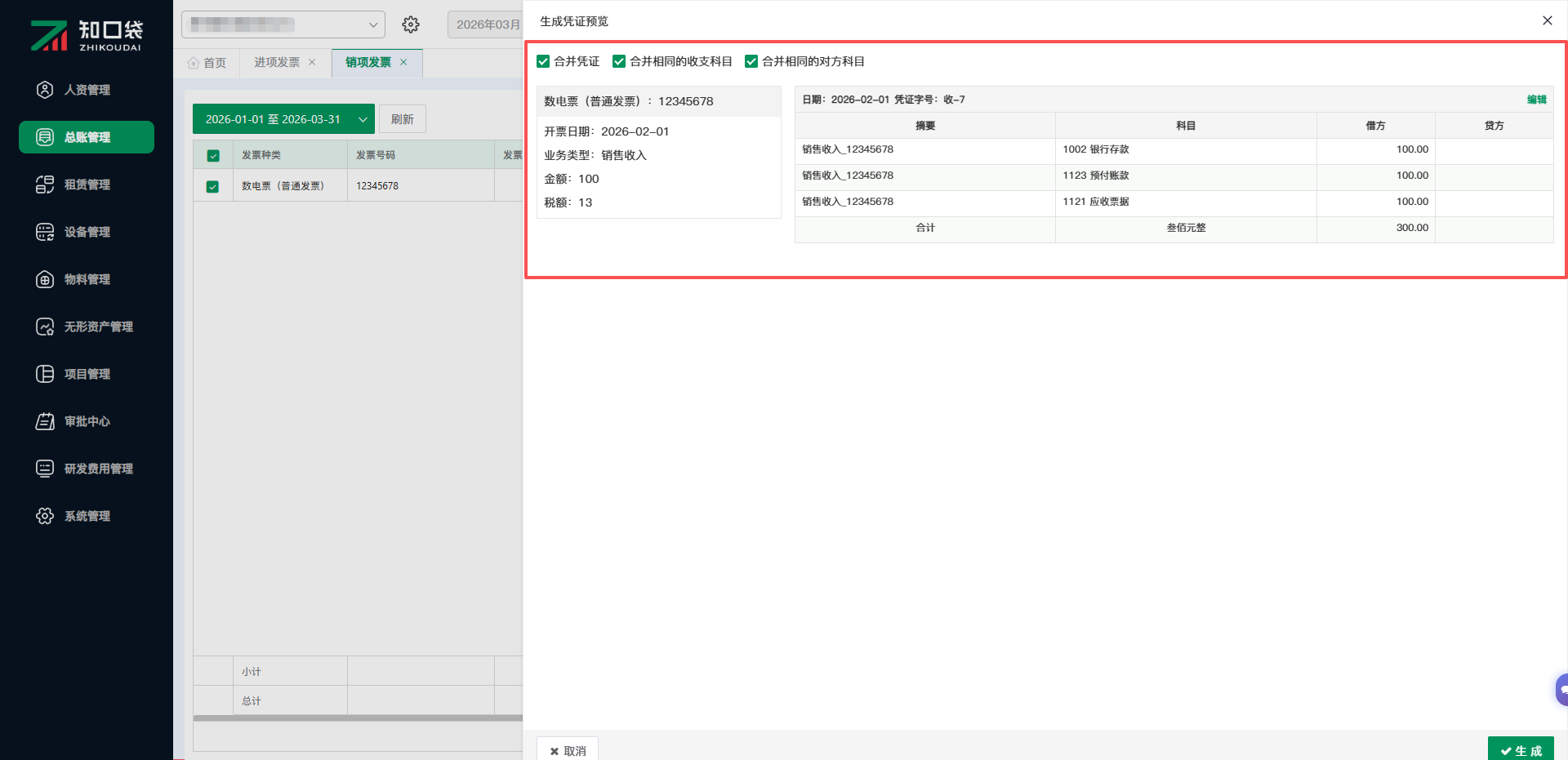
Task: Click the 无形资产管理 sidebar icon
Action: (45, 327)
